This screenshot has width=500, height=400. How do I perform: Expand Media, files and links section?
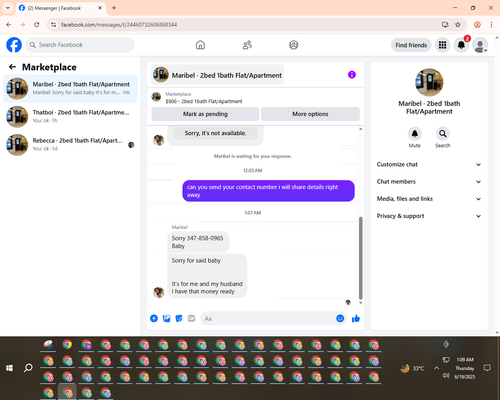pos(429,199)
